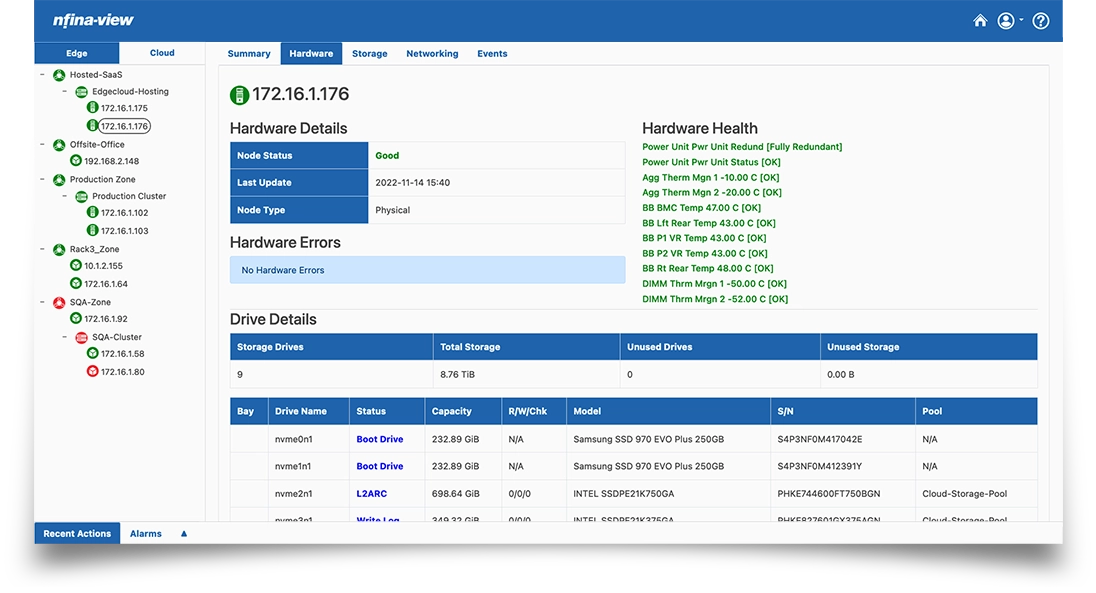This screenshot has height=593, width=1096.
Task: Click the L2ARC status link
Action: 370,494
